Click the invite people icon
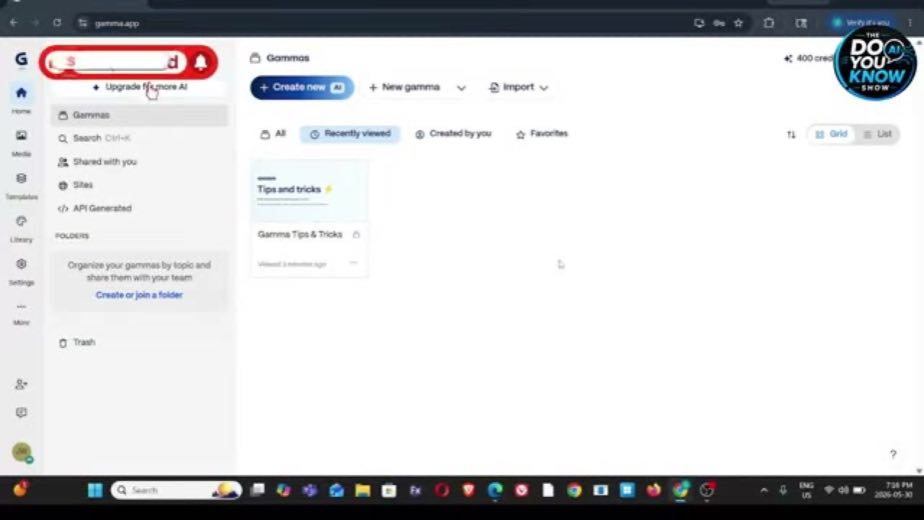 point(21,384)
